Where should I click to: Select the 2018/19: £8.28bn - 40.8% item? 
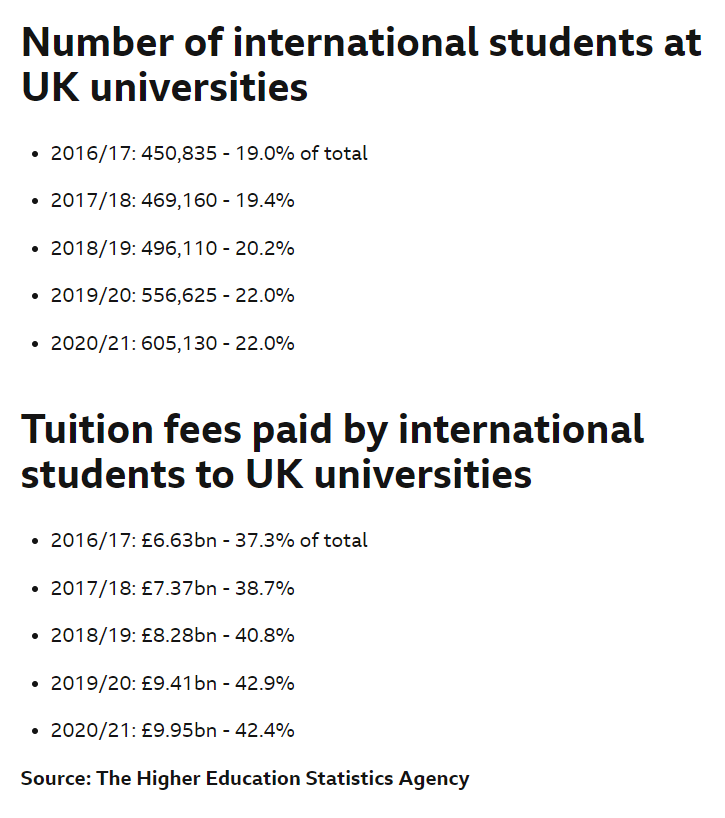[x=173, y=635]
